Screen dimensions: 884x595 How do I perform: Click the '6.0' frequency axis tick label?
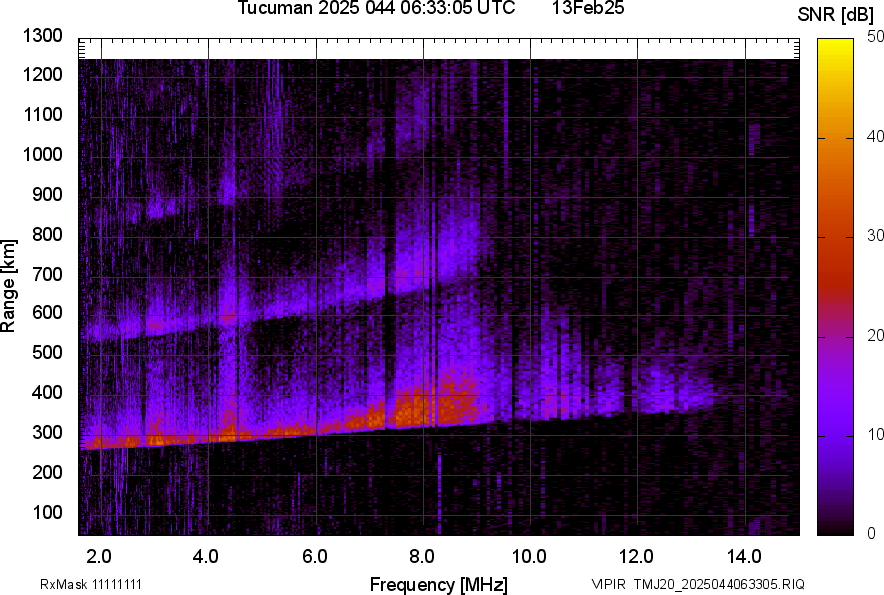[x=315, y=556]
